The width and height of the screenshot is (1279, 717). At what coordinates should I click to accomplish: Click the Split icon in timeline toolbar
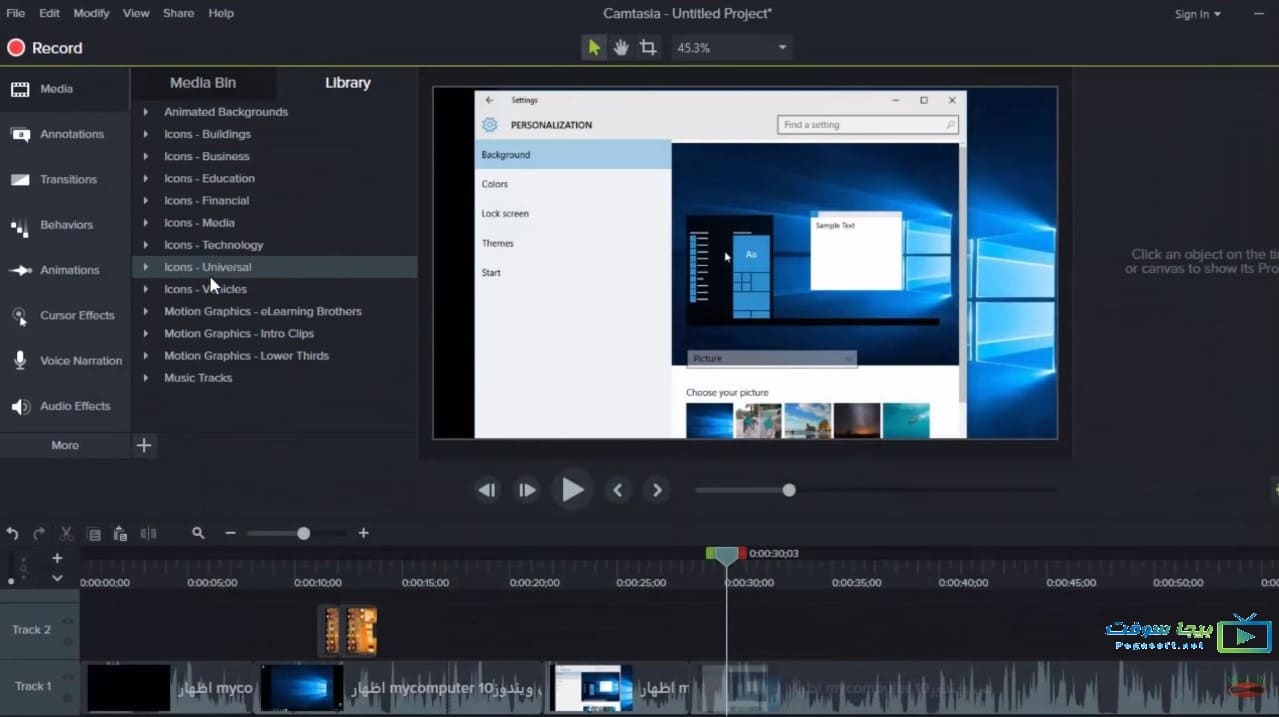click(x=148, y=534)
